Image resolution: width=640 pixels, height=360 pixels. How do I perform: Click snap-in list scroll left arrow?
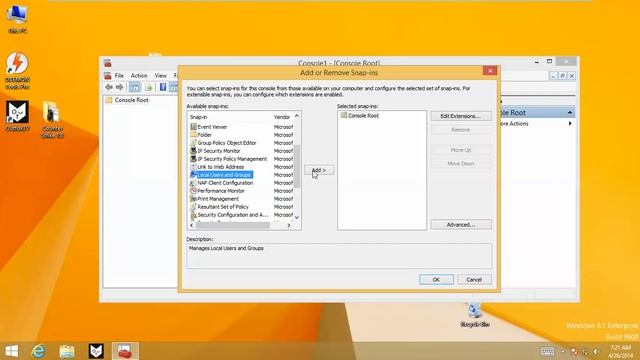pyautogui.click(x=191, y=225)
